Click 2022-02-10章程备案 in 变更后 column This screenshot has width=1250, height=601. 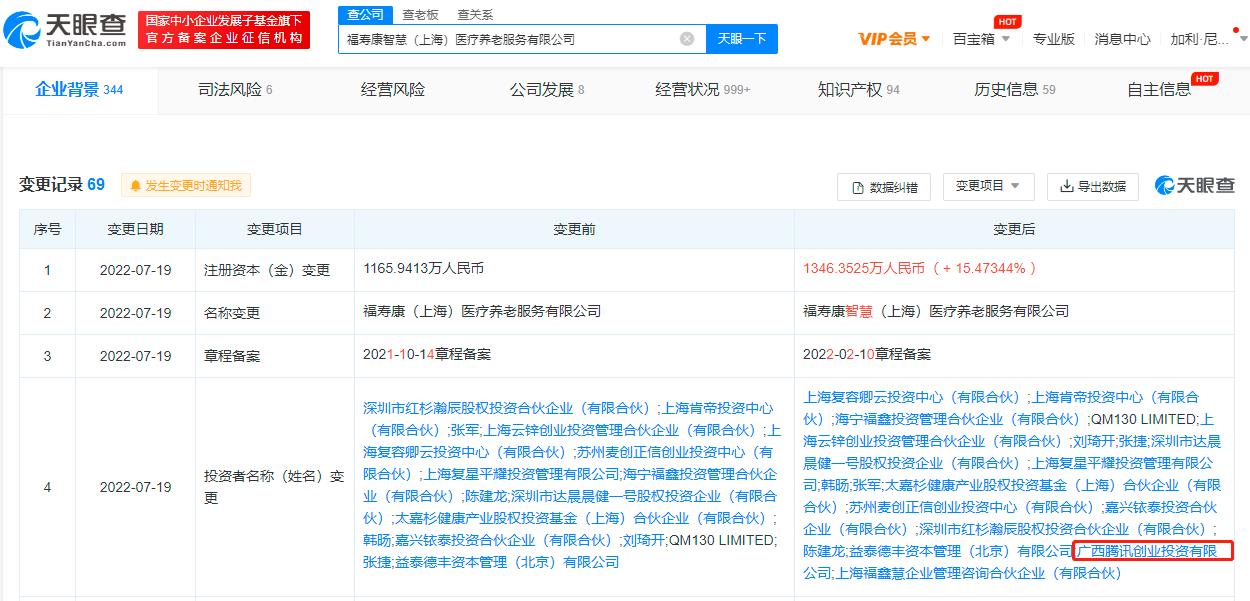(x=867, y=355)
